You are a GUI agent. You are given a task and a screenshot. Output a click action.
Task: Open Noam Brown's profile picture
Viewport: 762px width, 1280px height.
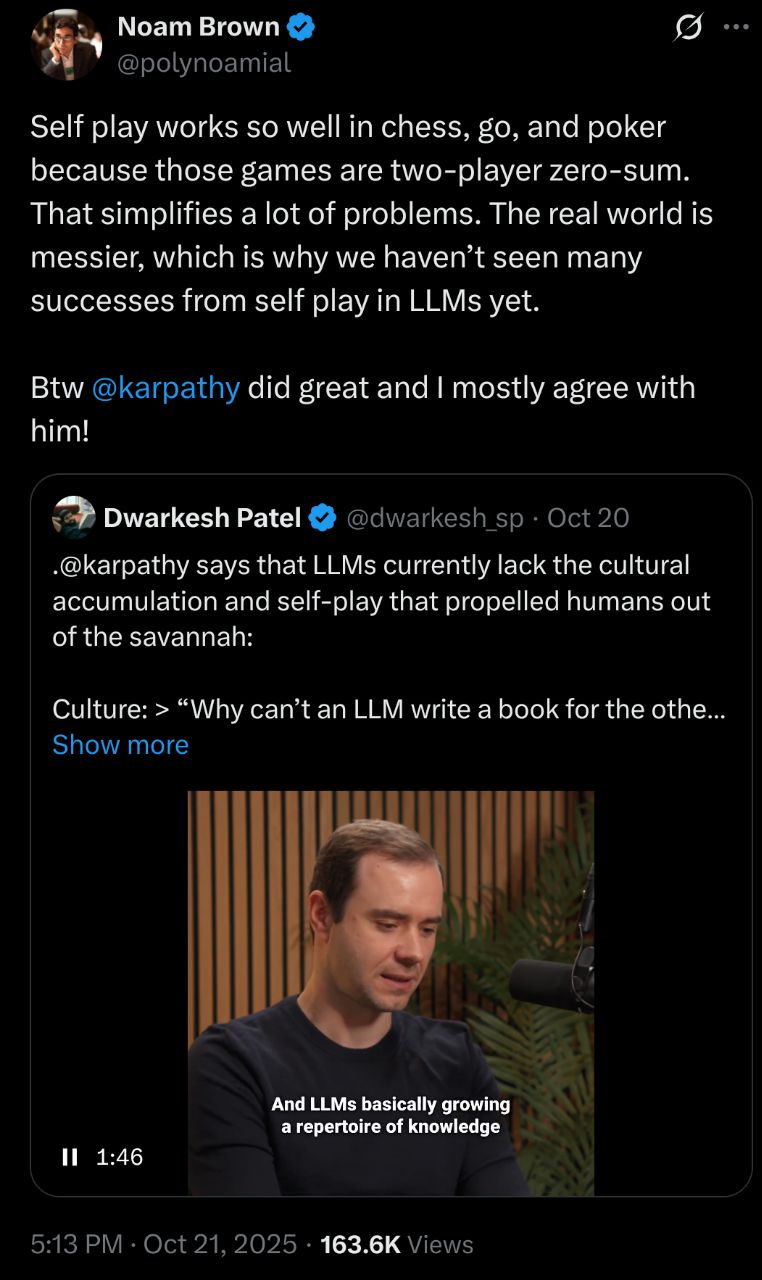coord(66,45)
